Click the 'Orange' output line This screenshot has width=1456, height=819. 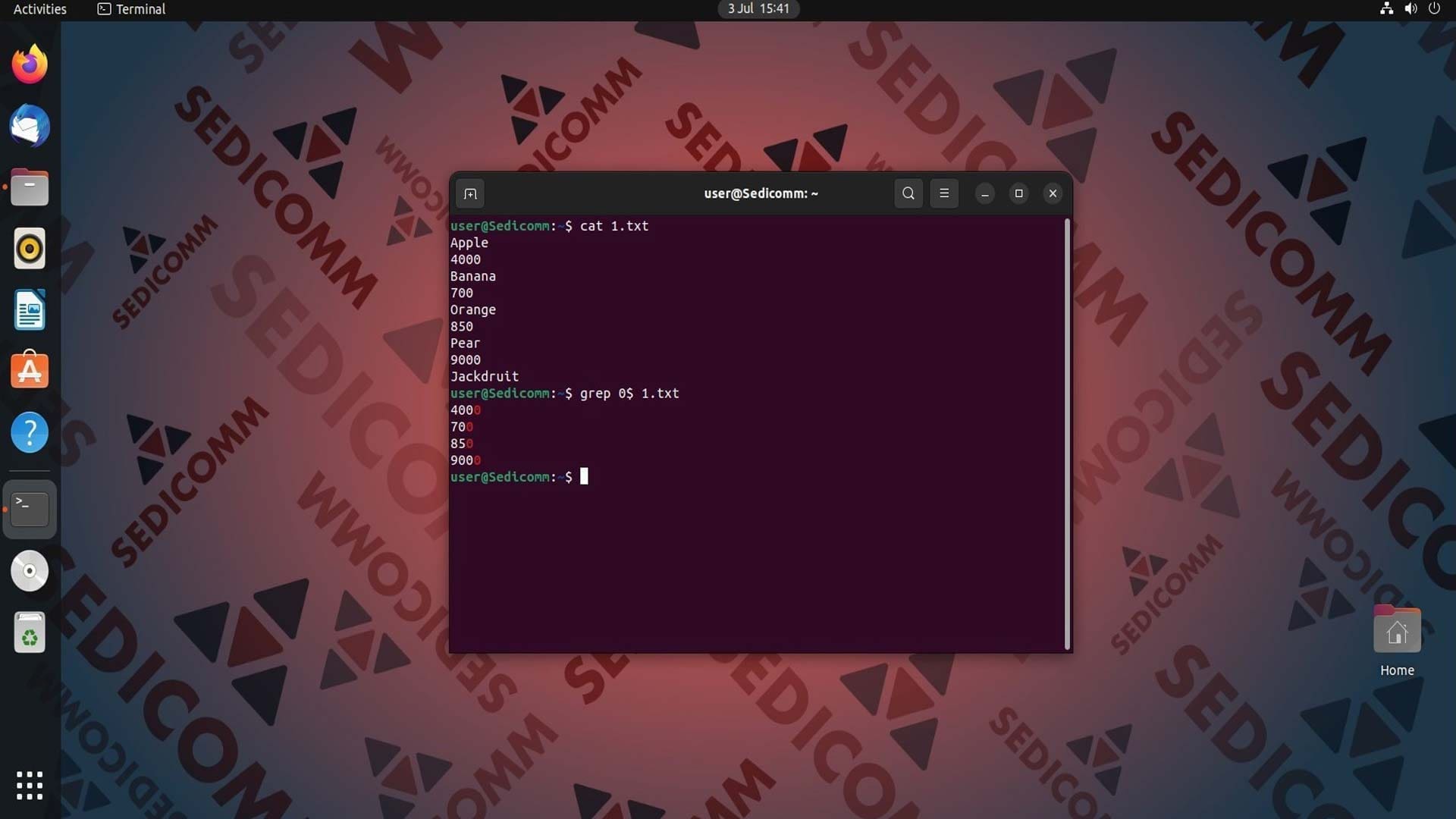click(x=473, y=309)
